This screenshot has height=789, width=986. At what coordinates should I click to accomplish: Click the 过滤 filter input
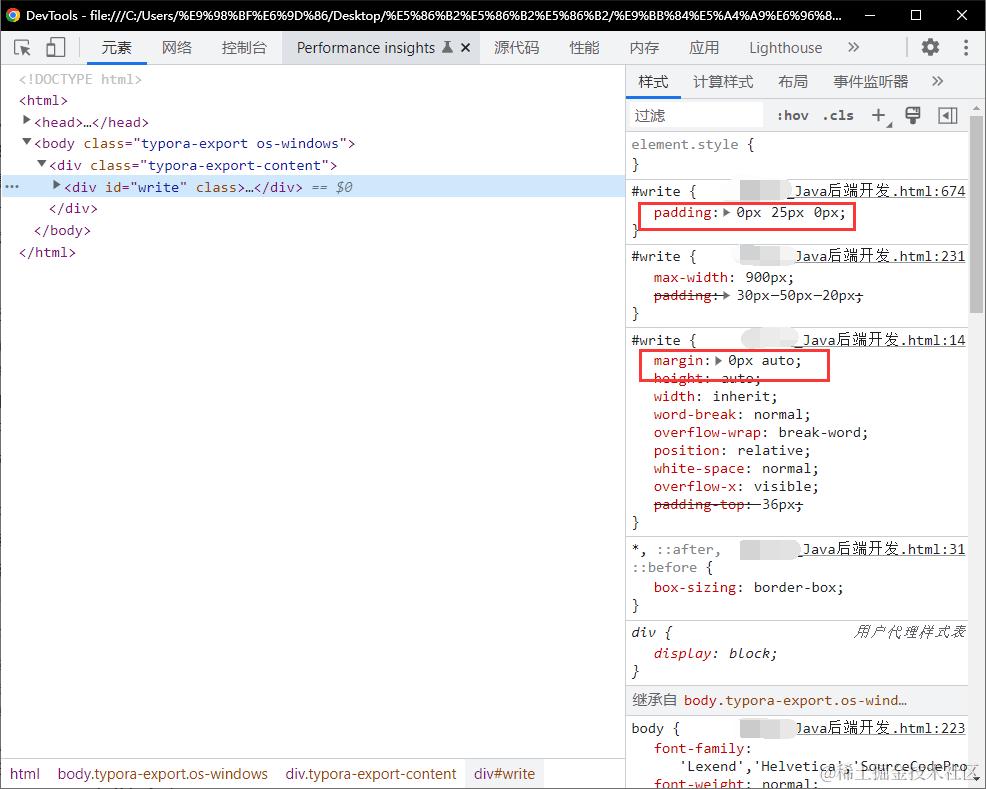(x=697, y=116)
